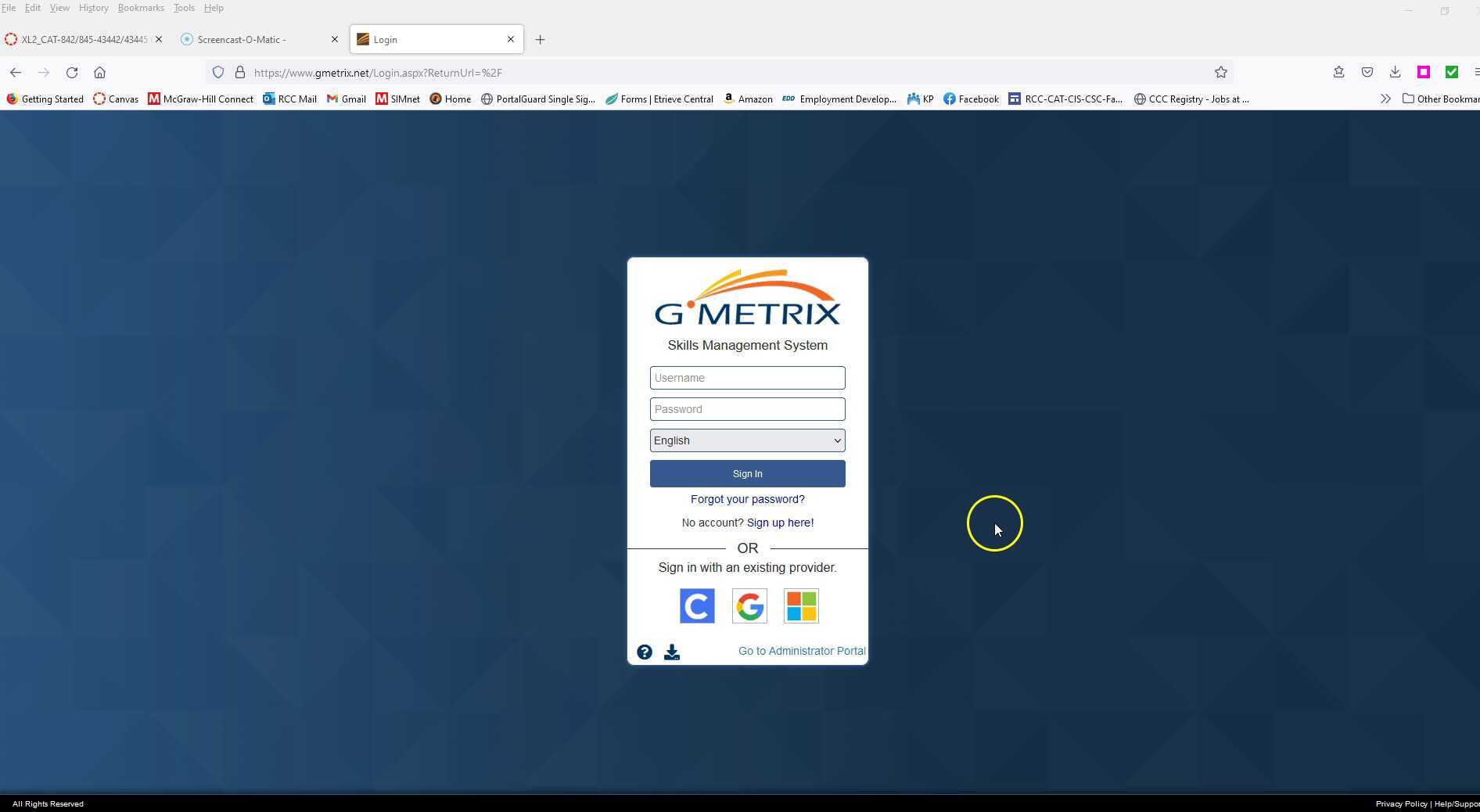Click inside the Username field

click(x=746, y=378)
